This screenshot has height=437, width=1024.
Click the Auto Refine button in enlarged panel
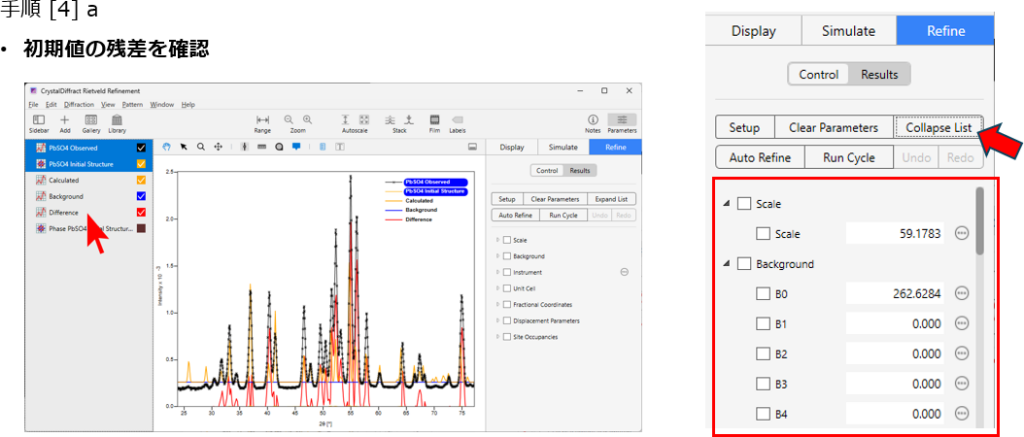(x=761, y=157)
